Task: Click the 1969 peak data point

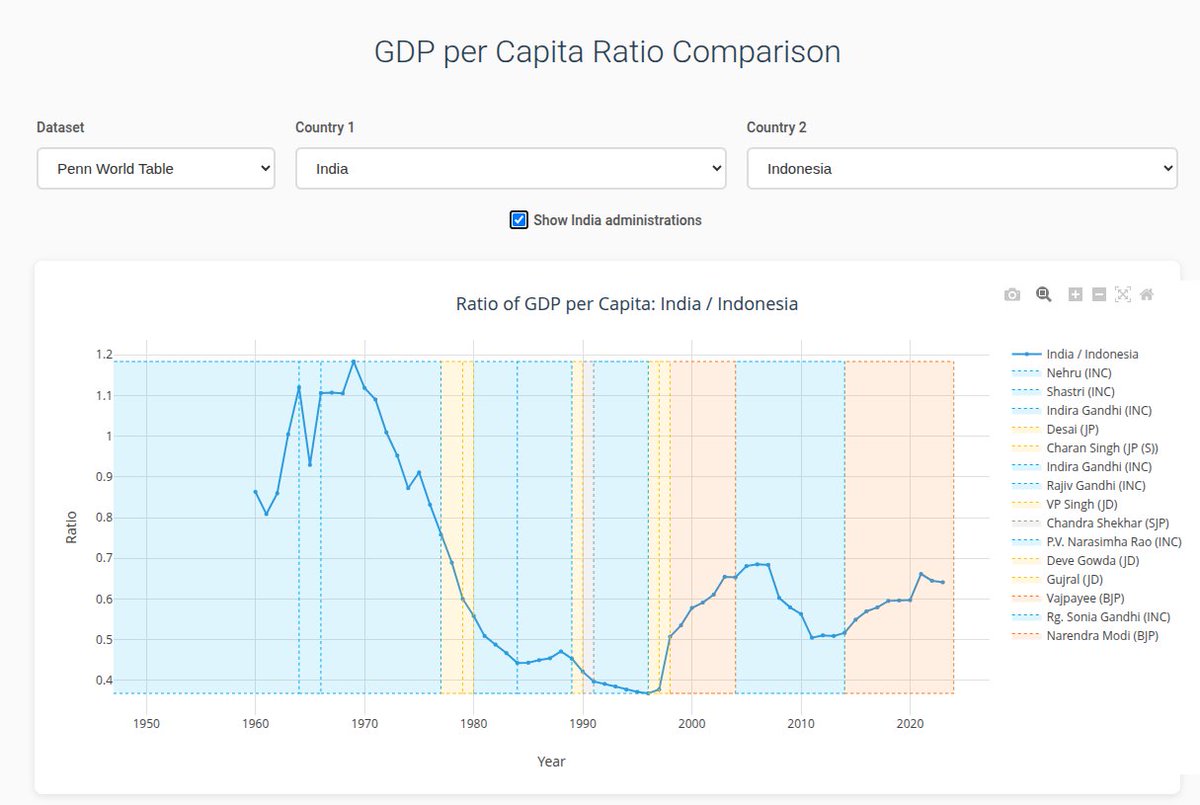Action: click(353, 362)
